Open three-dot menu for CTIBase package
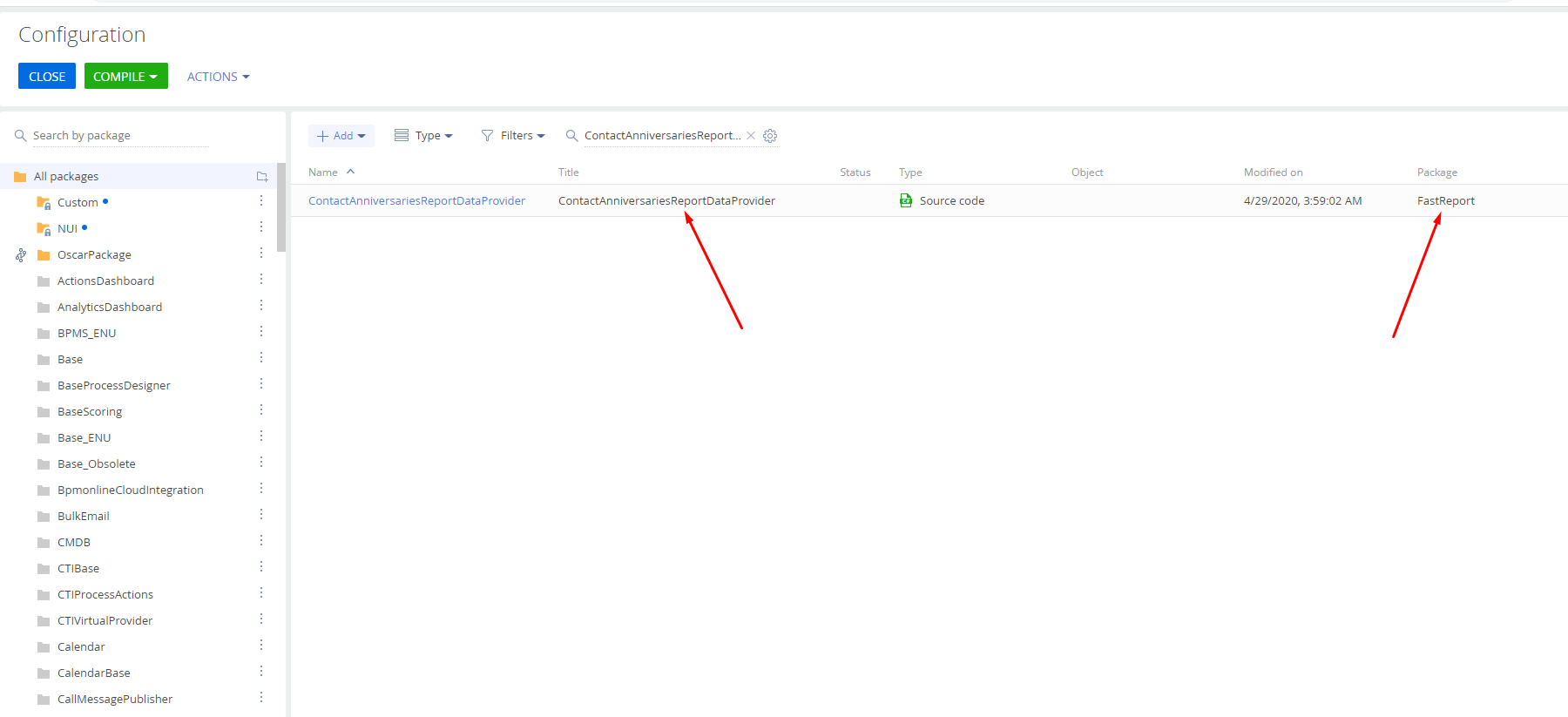Image resolution: width=1568 pixels, height=717 pixels. click(261, 567)
